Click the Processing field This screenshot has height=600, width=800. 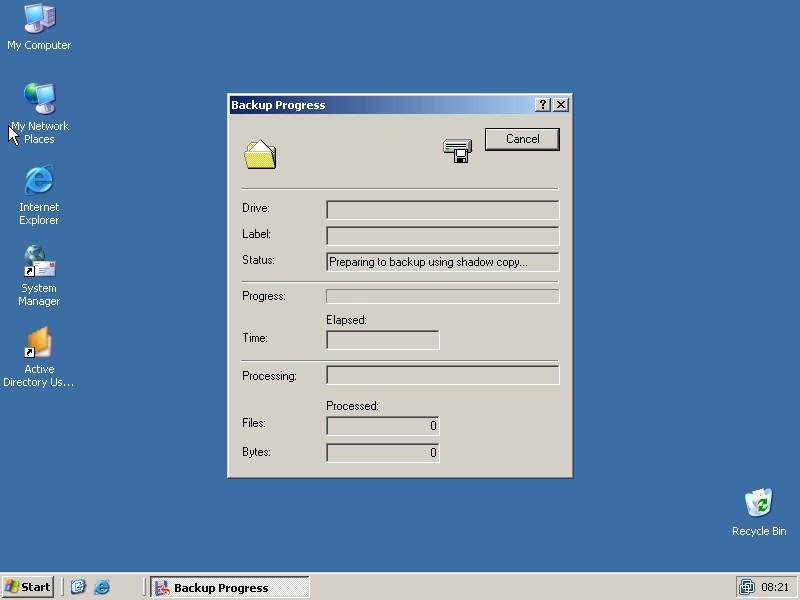(442, 375)
